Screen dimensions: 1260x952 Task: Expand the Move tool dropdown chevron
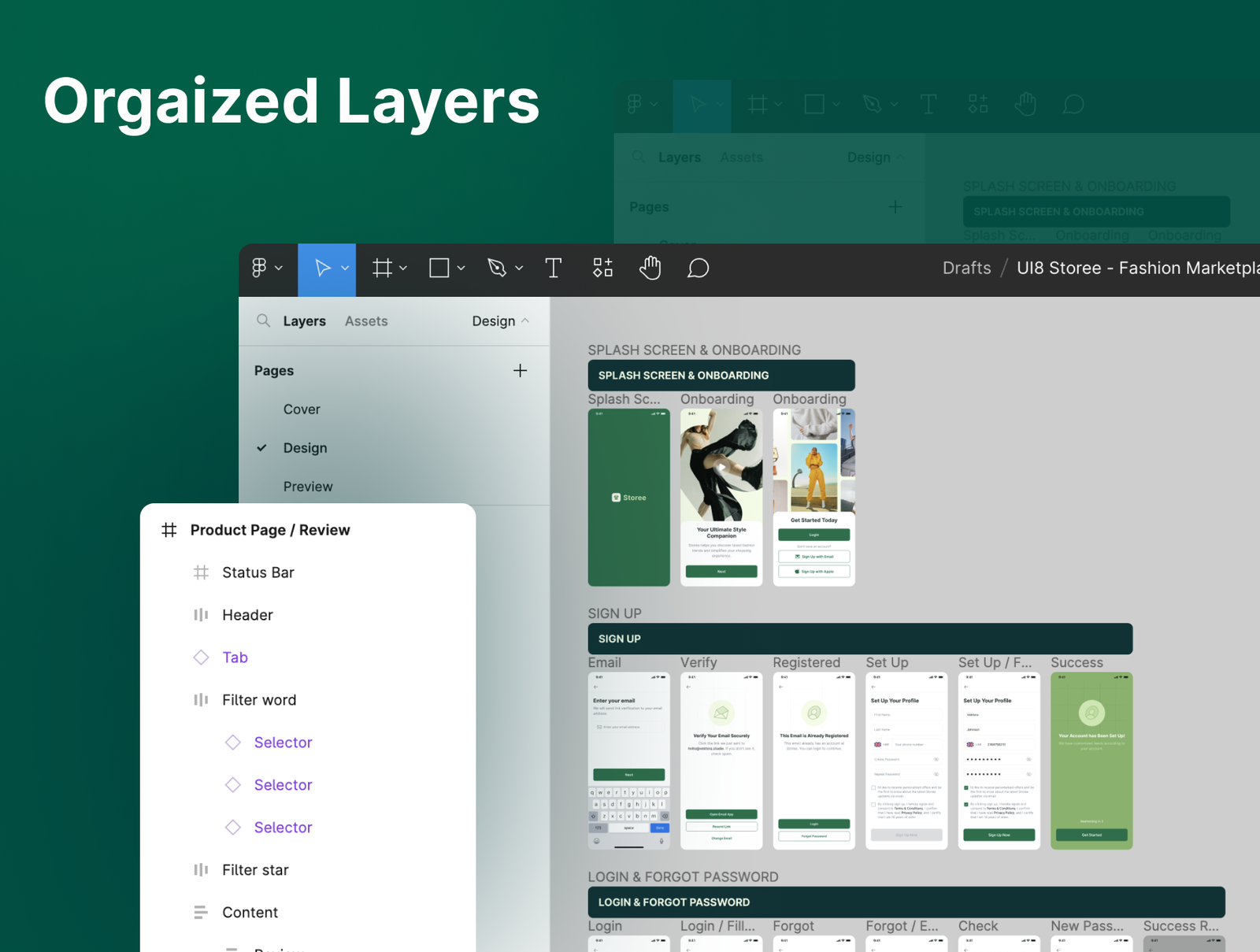[x=345, y=269]
